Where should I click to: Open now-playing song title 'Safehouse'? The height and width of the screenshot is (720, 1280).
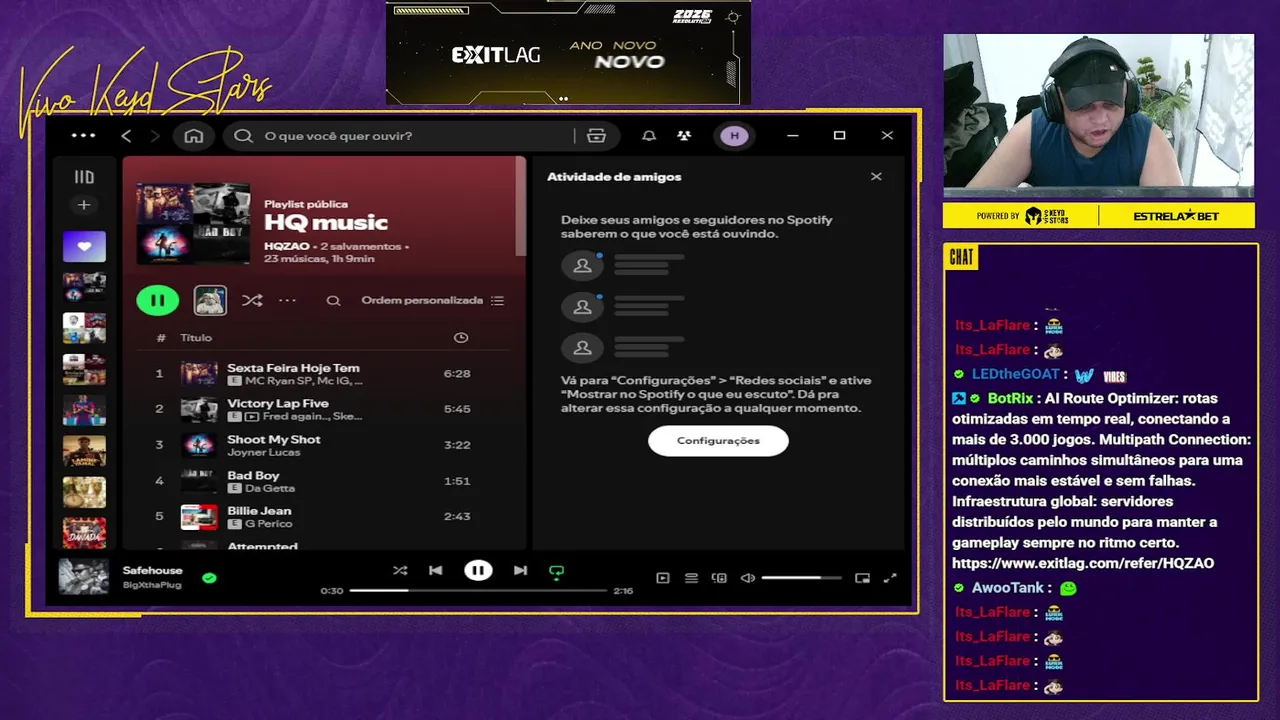click(x=153, y=571)
